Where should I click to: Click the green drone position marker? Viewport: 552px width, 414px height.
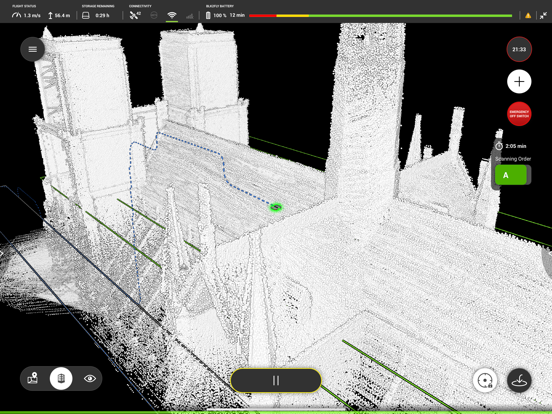276,207
